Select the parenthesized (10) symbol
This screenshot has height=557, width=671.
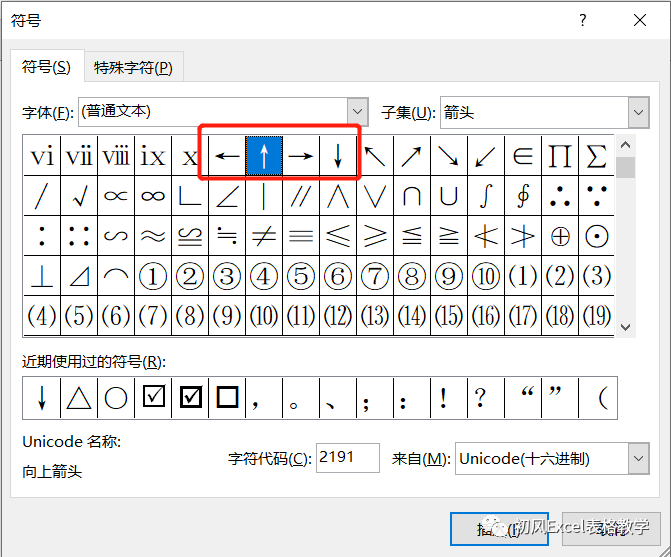click(x=264, y=316)
